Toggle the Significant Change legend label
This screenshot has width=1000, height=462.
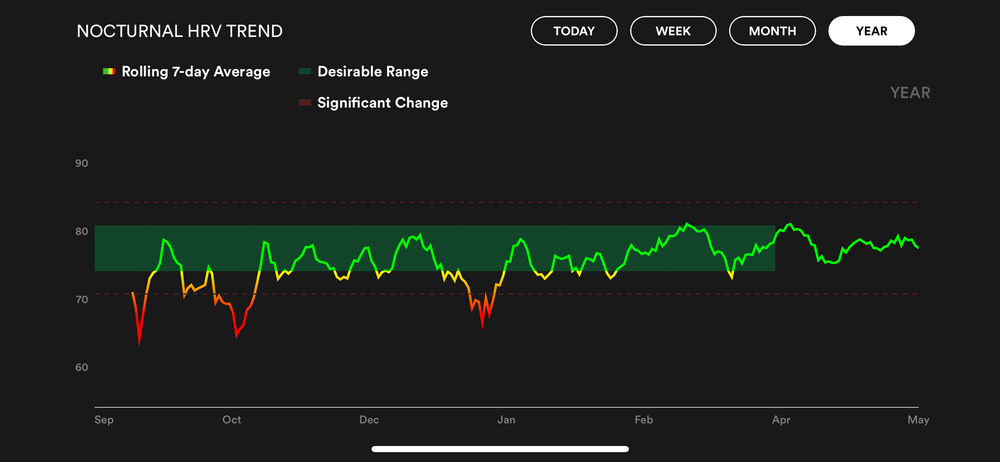tap(382, 103)
